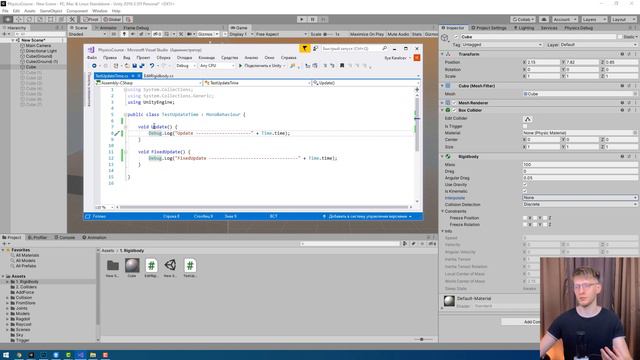This screenshot has height=360, width=640.
Task: Select Main Camera in Hierarchy
Action: pos(38,46)
